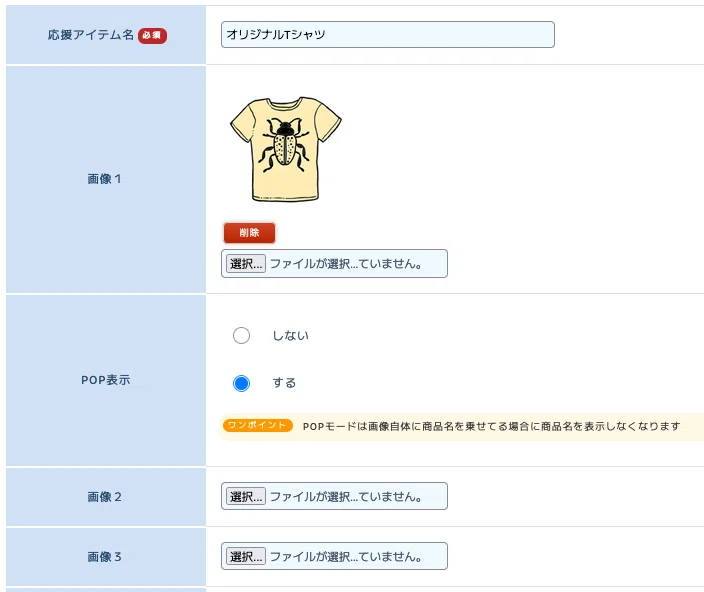
Task: Click the 画像2 row label
Action: click(104, 497)
